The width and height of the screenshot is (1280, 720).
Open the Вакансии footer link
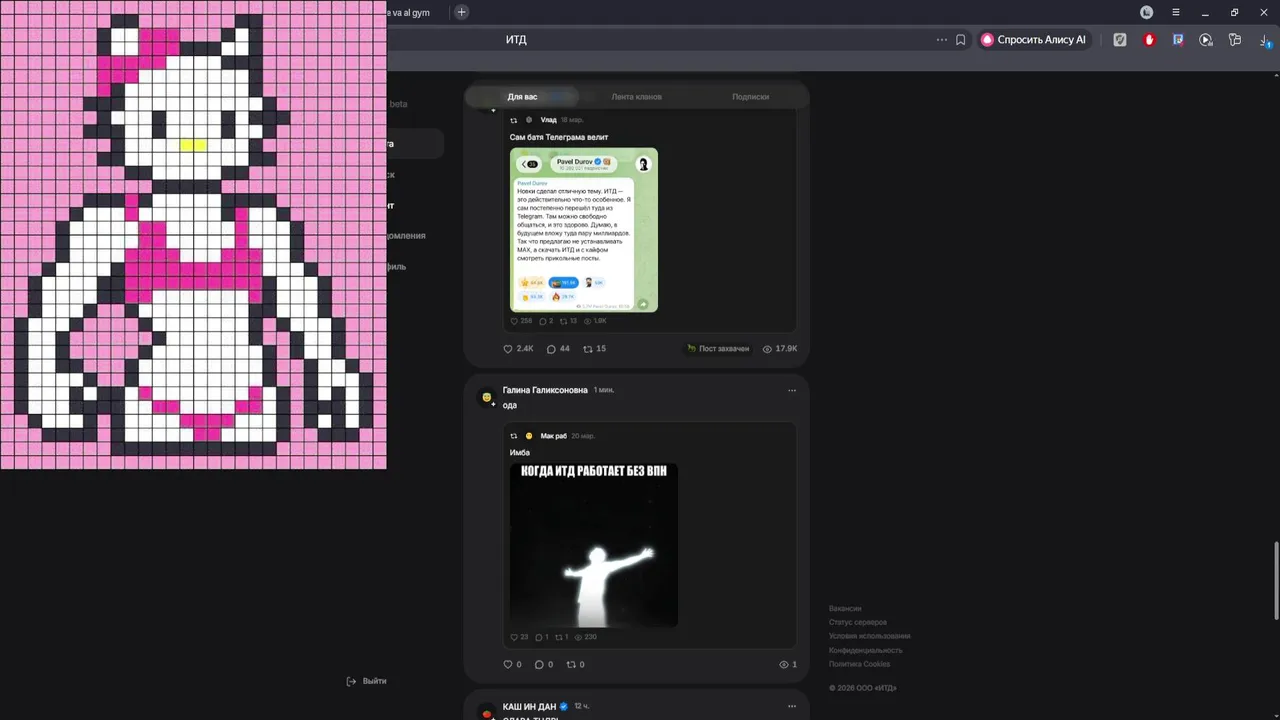click(845, 609)
